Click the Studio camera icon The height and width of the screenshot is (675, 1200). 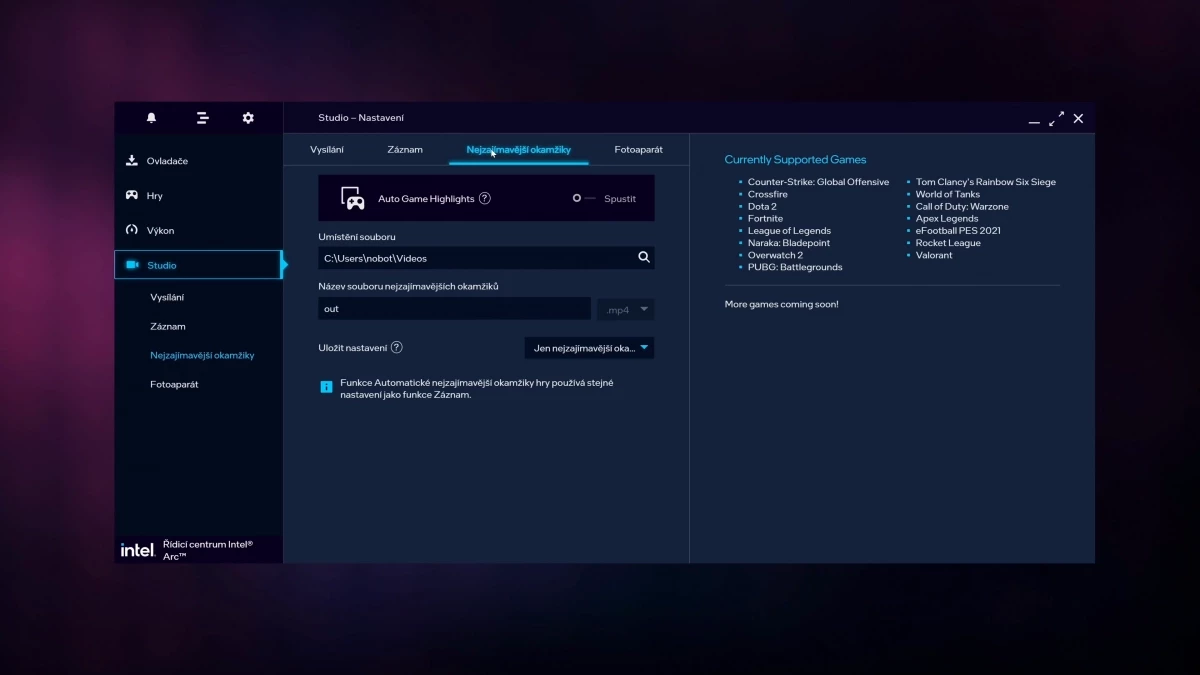tap(132, 265)
